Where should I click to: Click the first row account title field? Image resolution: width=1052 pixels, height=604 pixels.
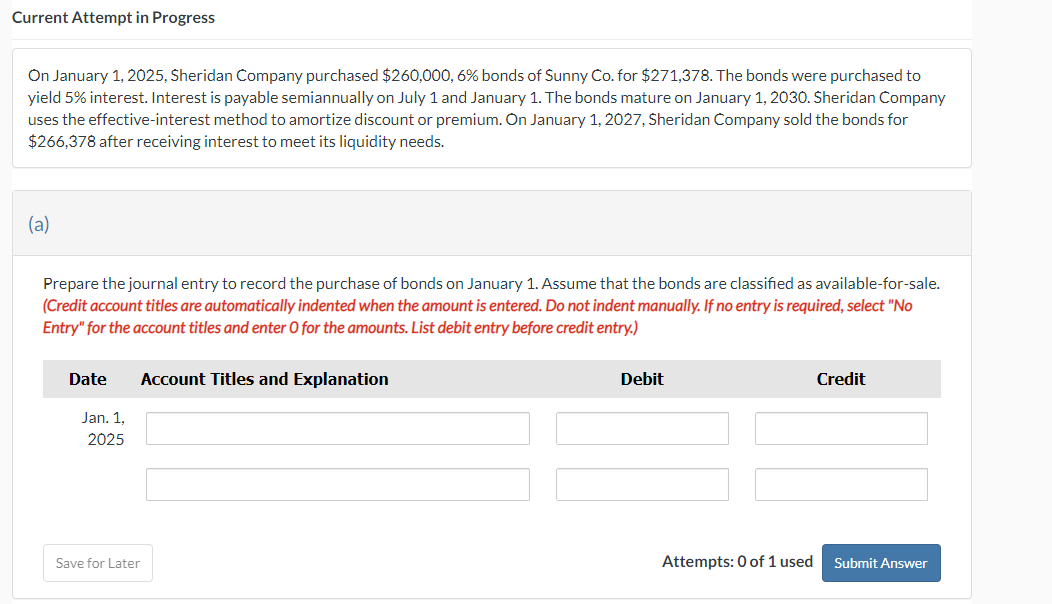click(x=338, y=428)
